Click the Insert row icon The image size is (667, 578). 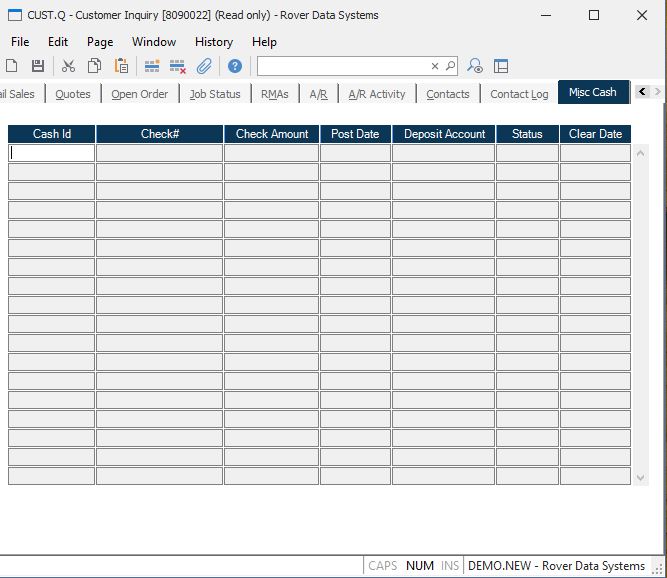[152, 66]
